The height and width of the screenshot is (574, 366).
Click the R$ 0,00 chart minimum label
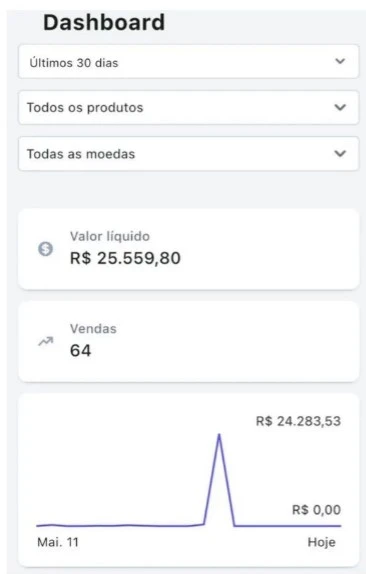316,510
